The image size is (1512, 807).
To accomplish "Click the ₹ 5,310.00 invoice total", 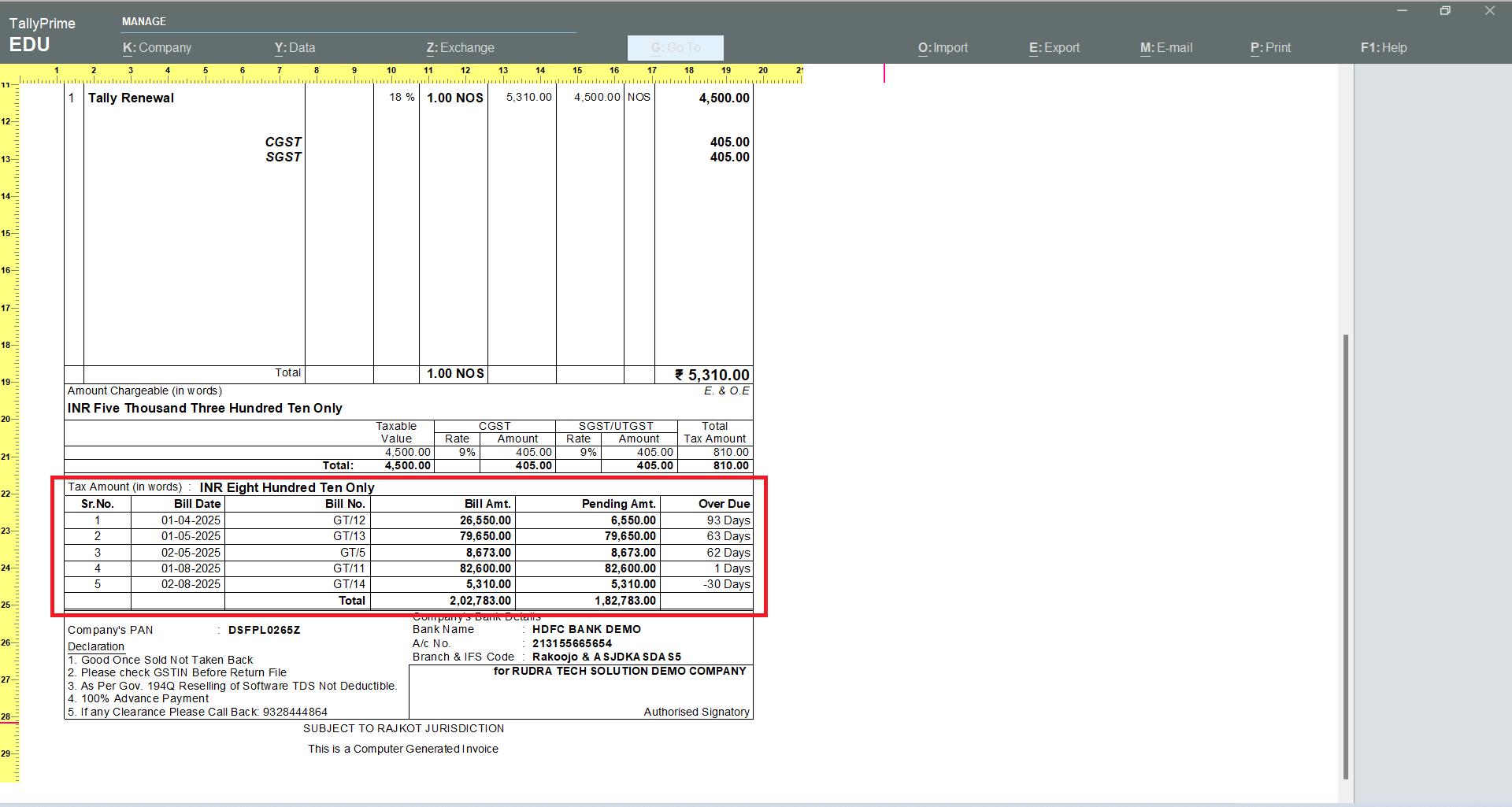I will [712, 375].
